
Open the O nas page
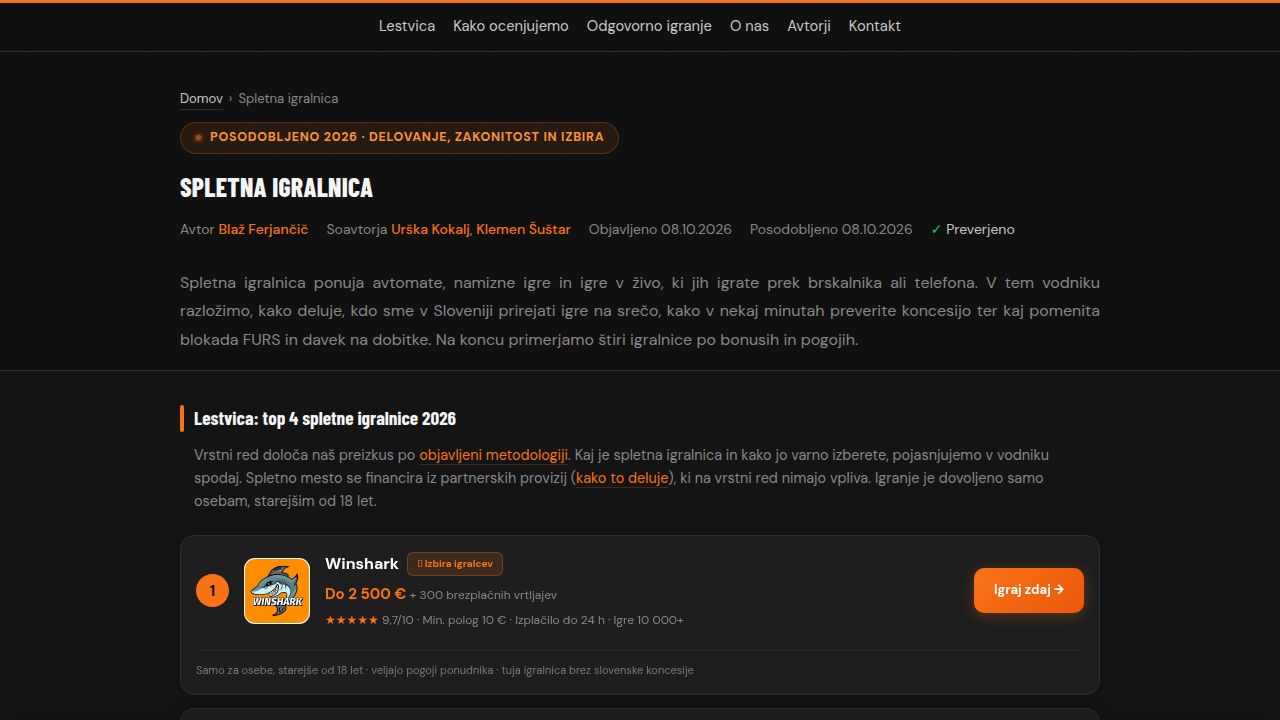(x=749, y=26)
